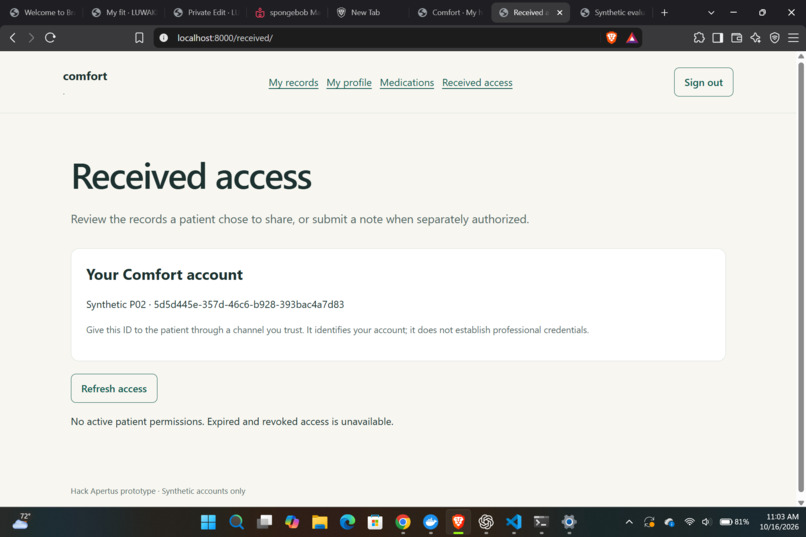Close the Received tab

(x=560, y=12)
